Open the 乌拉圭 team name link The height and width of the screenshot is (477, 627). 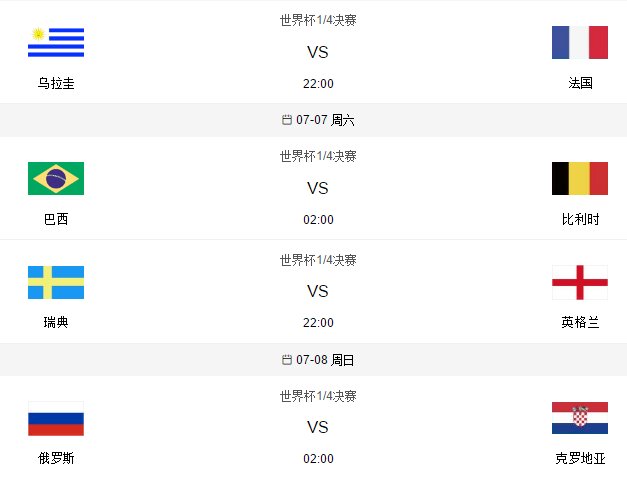(x=56, y=83)
